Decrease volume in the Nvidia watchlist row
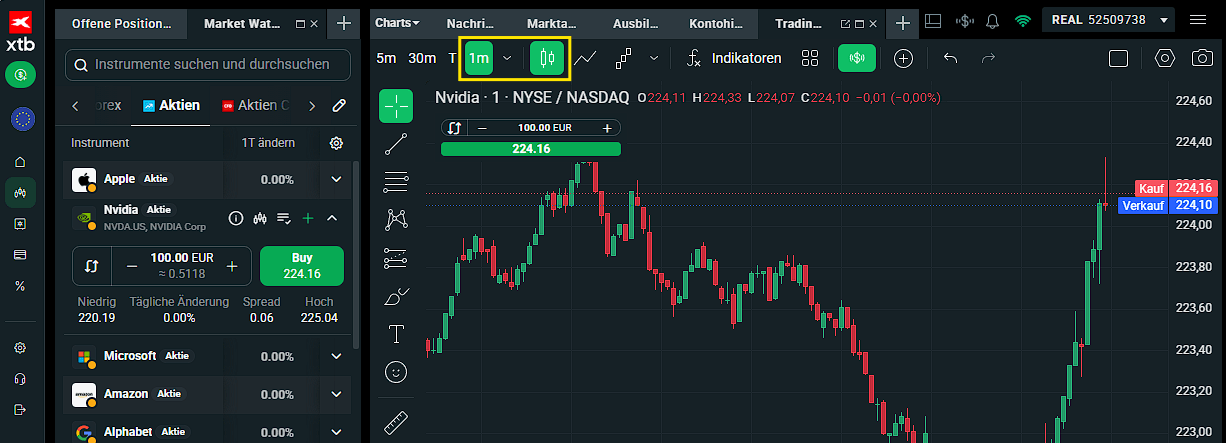Image resolution: width=1226 pixels, height=443 pixels. coord(132,266)
